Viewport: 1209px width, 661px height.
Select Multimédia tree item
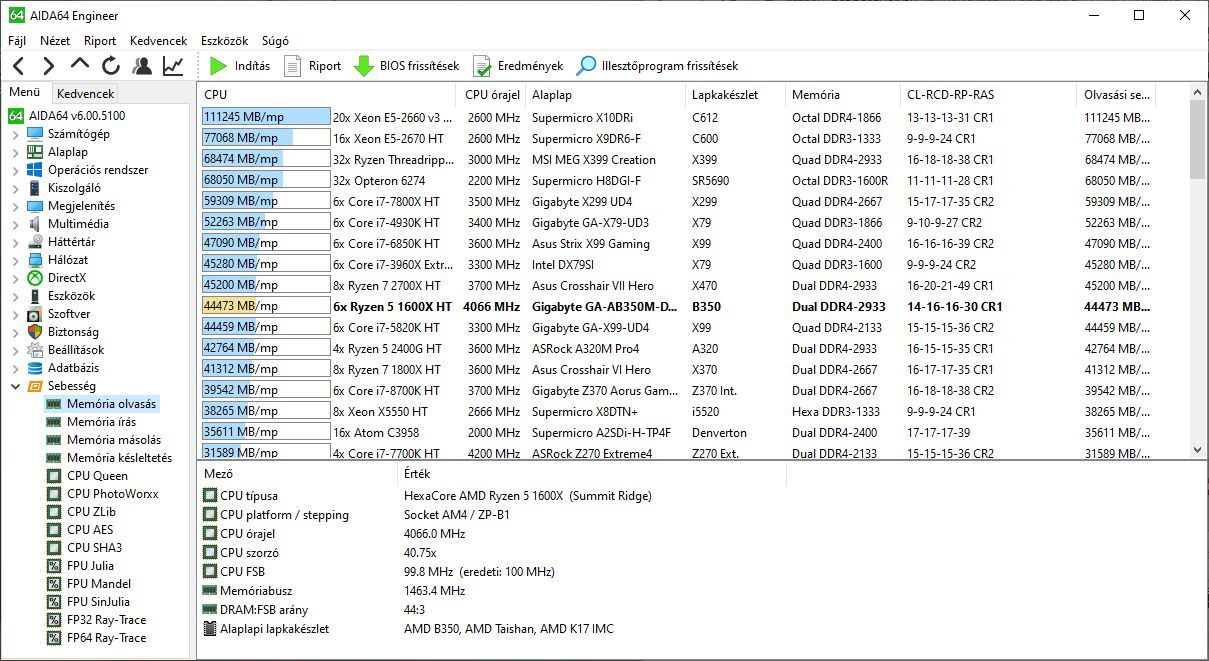(x=78, y=223)
